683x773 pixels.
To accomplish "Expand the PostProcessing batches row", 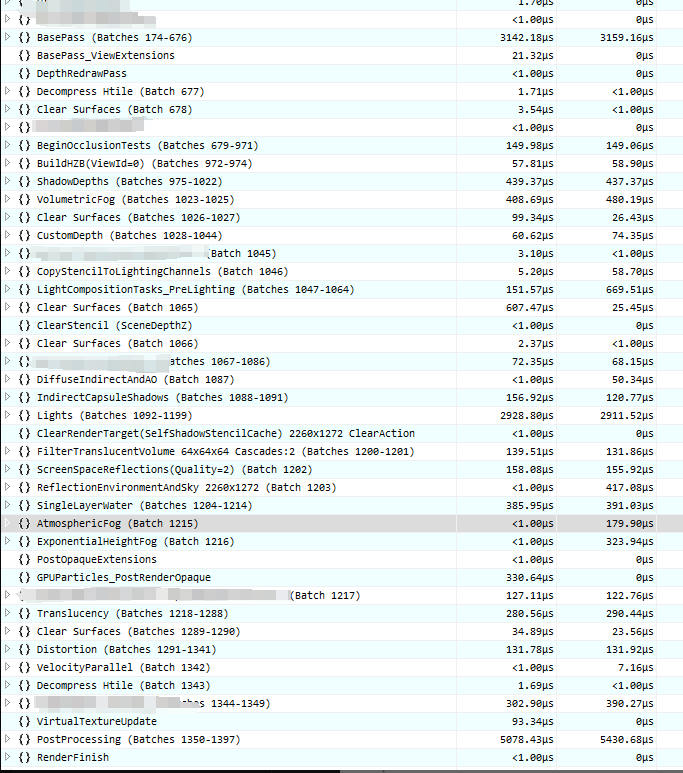I will point(7,739).
